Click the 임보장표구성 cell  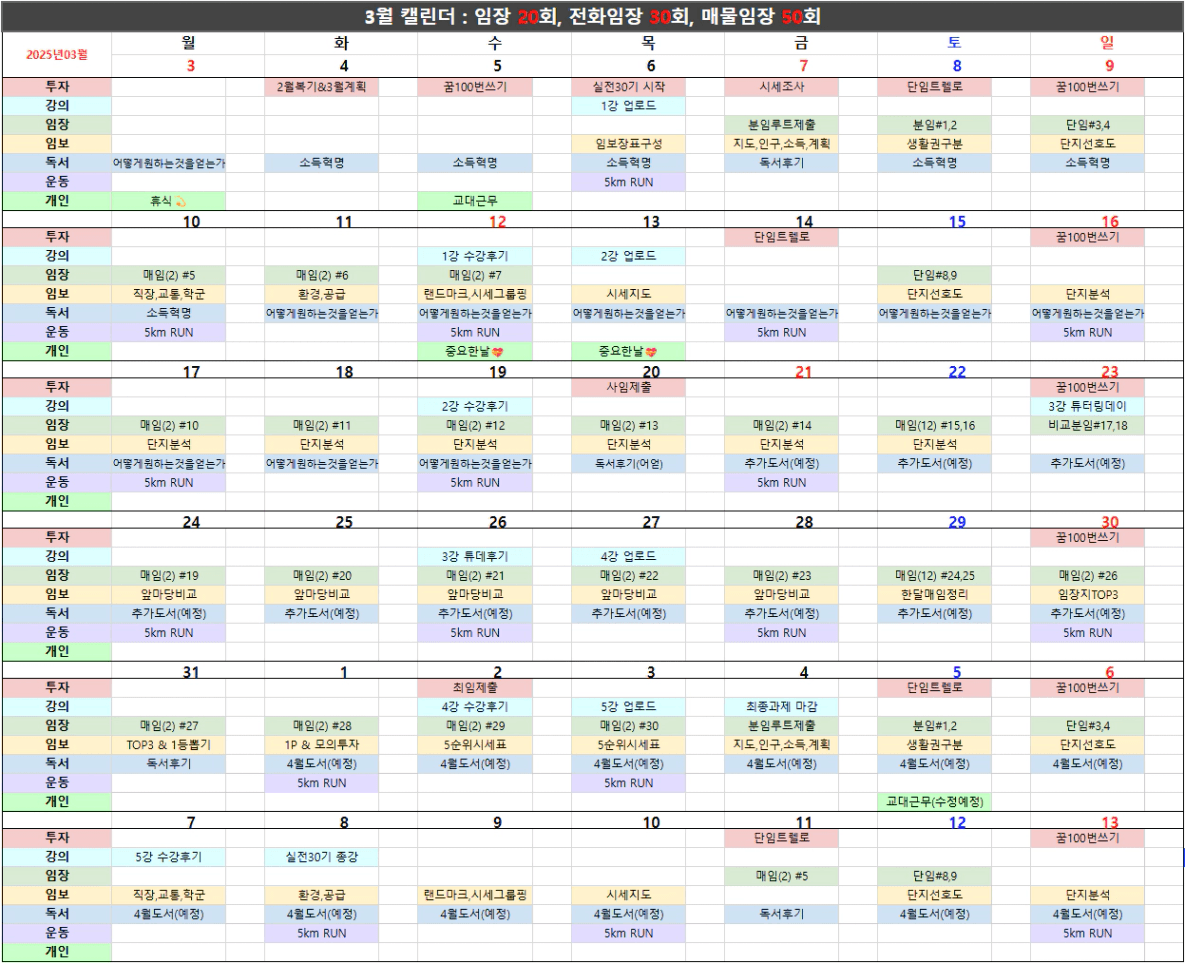tap(628, 144)
